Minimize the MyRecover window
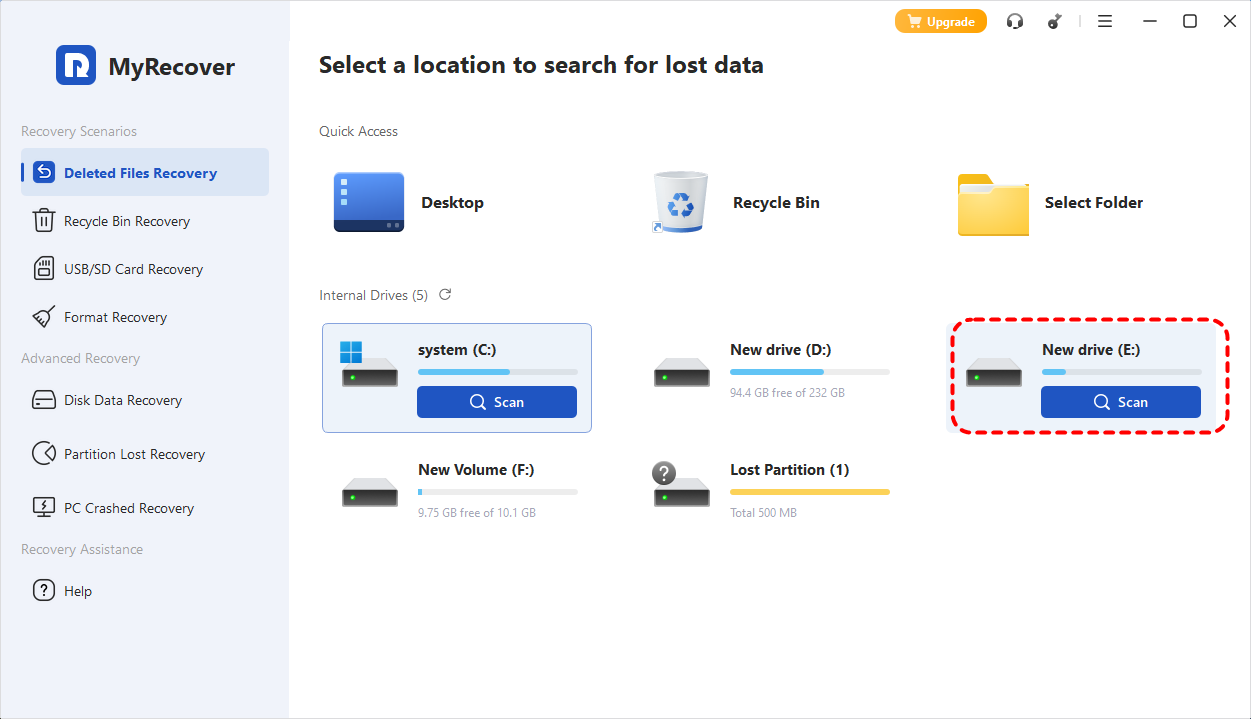The width and height of the screenshot is (1251, 719). coord(1149,21)
